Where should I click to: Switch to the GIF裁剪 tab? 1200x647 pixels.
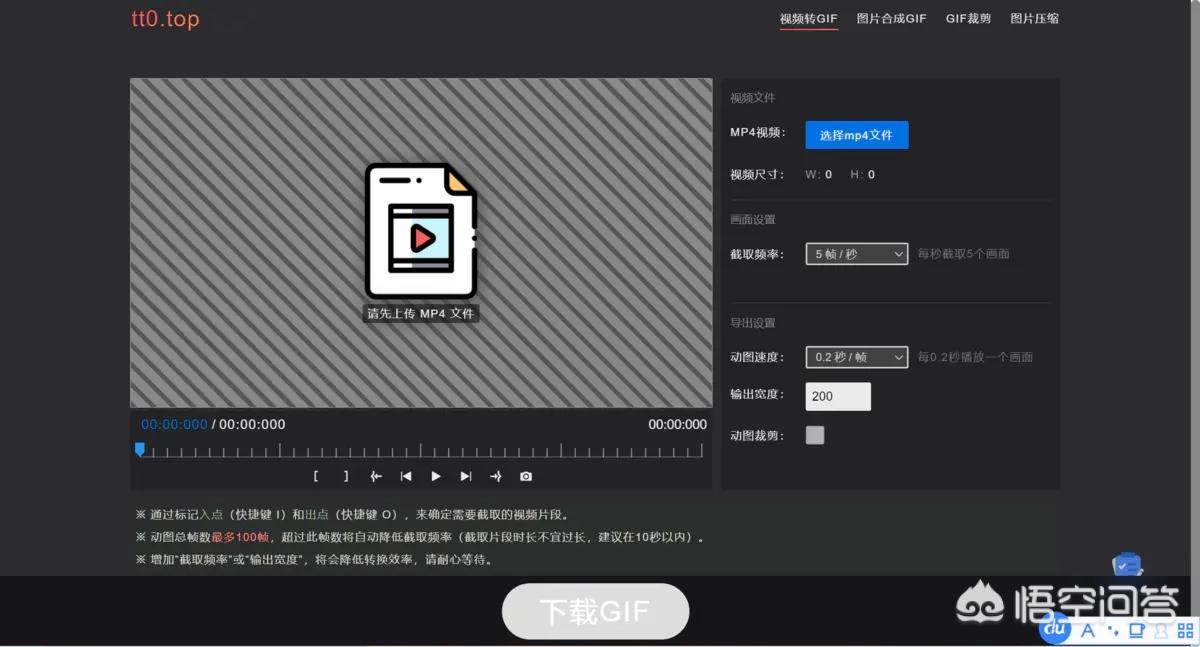click(x=969, y=19)
